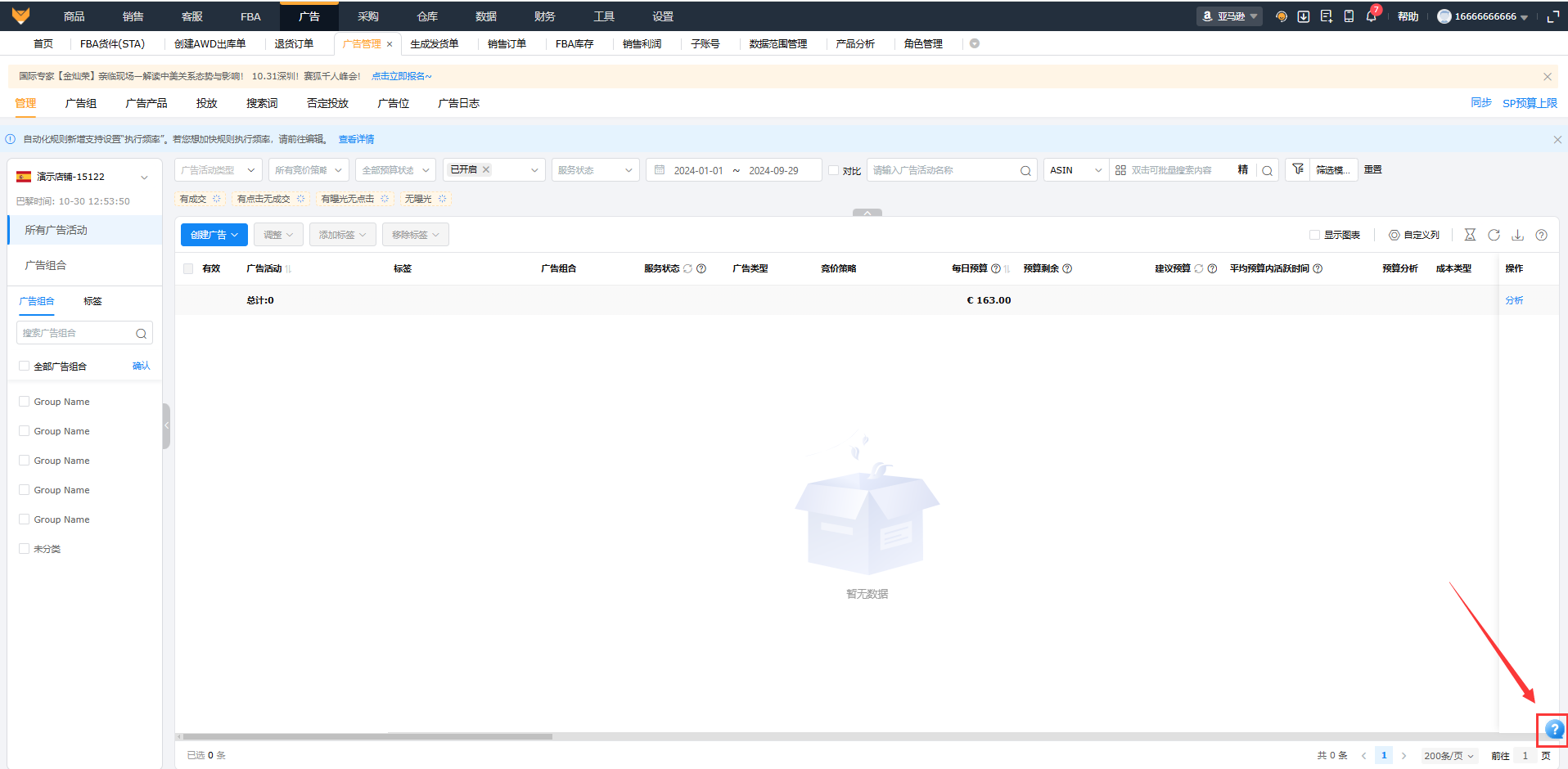Viewport: 1568px width, 769px height.
Task: Open the 移除标签 dropdown
Action: pyautogui.click(x=416, y=235)
